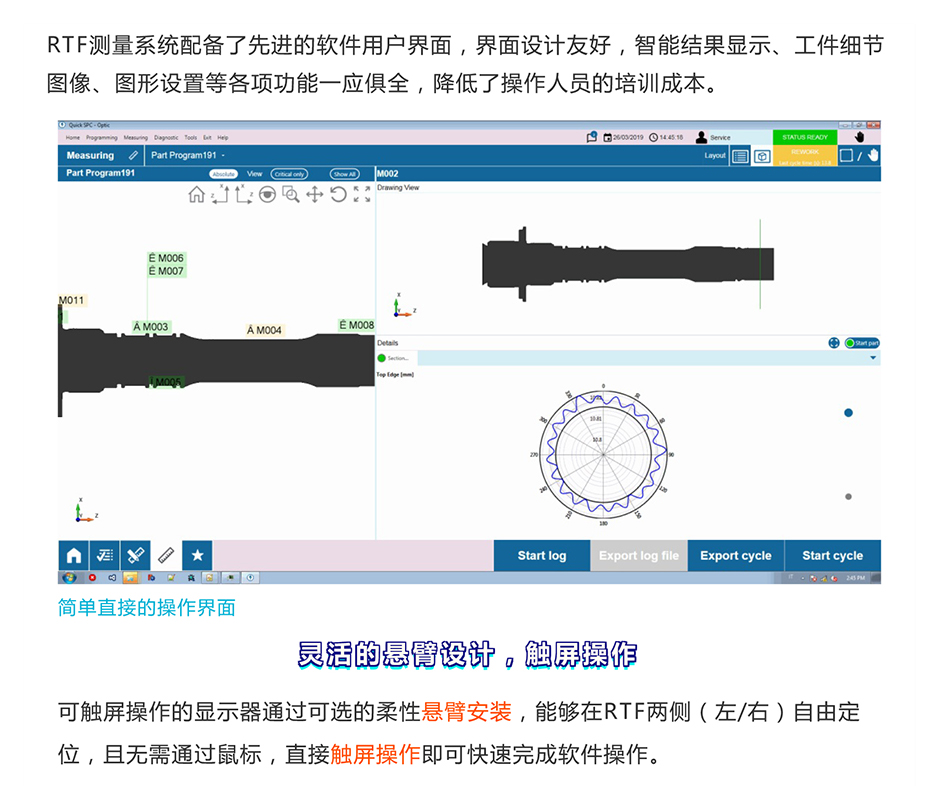
Task: Click the calendar date icon
Action: pos(607,137)
